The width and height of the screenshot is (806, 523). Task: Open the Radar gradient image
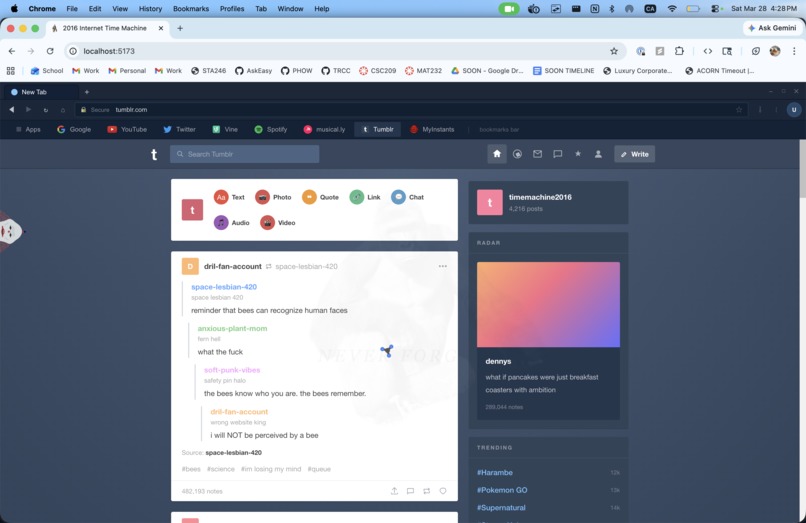point(548,304)
